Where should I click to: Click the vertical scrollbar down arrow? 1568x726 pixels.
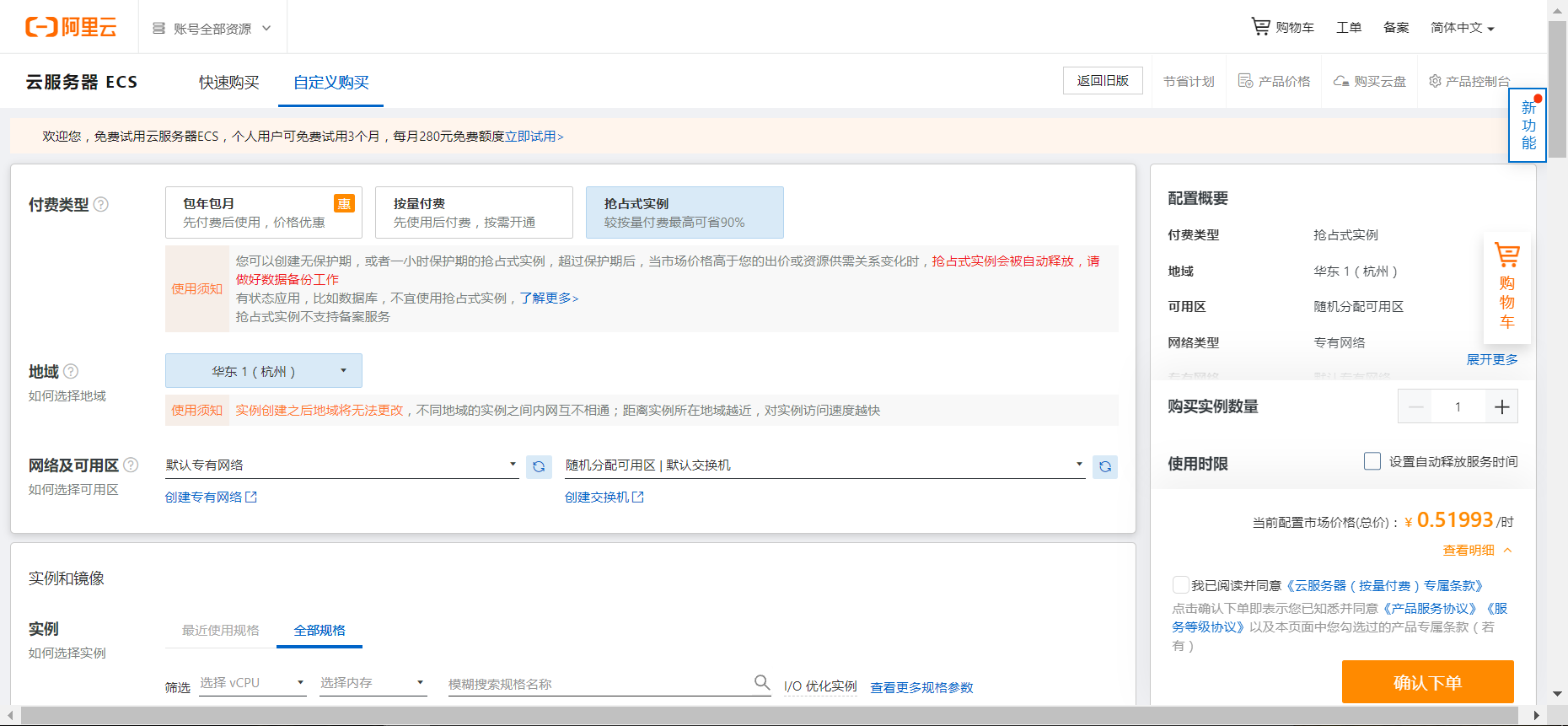click(x=1558, y=694)
